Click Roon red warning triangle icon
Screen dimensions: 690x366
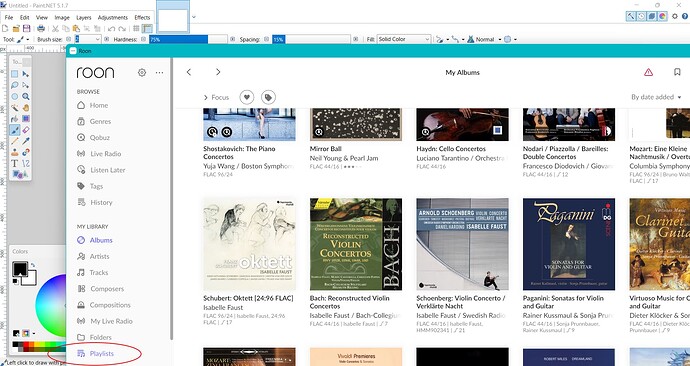click(648, 72)
